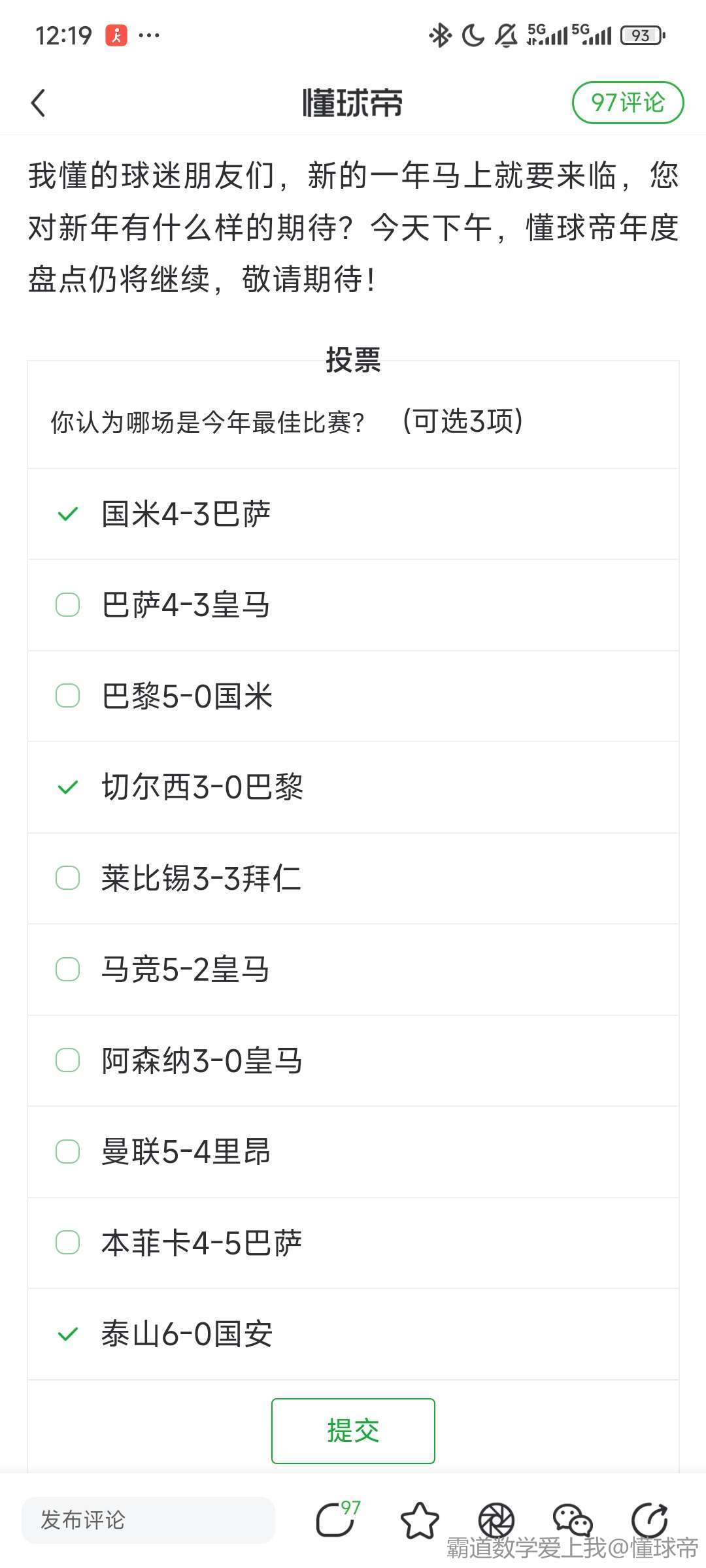Tap the back arrow icon
The width and height of the screenshot is (706, 1568).
39,103
